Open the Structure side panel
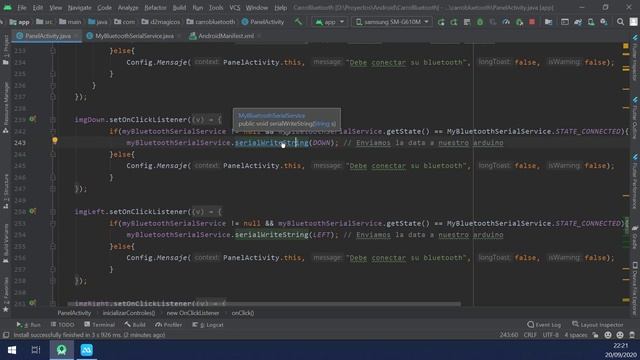The height and width of the screenshot is (360, 640). [6, 191]
